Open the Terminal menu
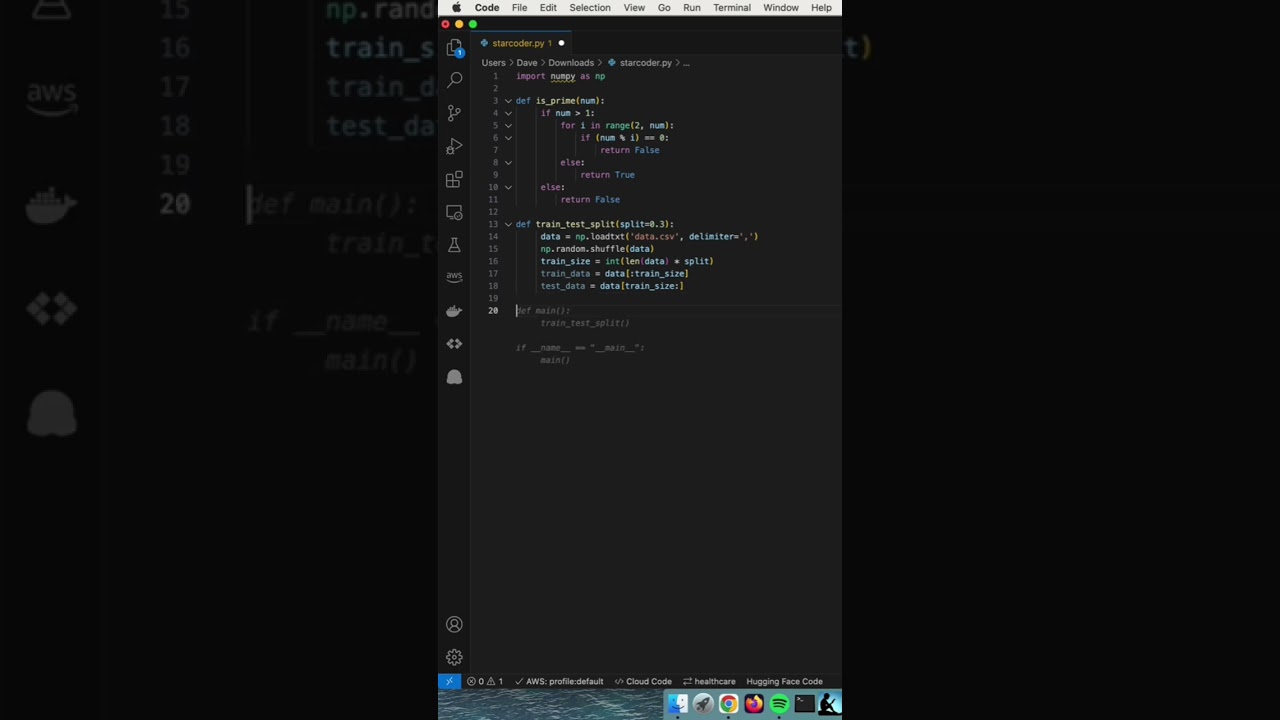Image resolution: width=1280 pixels, height=720 pixels. 731,8
